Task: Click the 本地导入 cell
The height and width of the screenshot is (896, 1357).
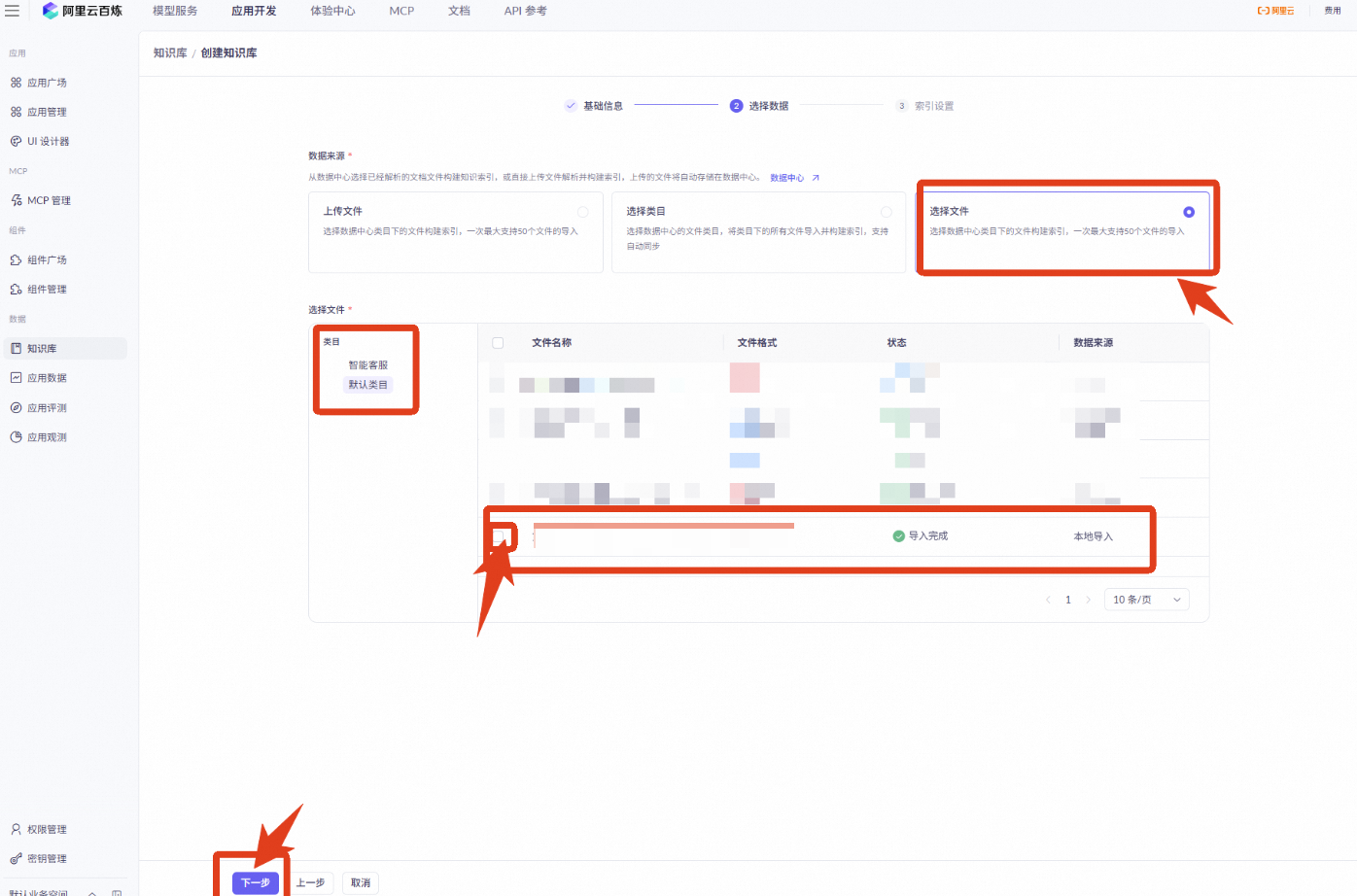Action: point(1094,536)
